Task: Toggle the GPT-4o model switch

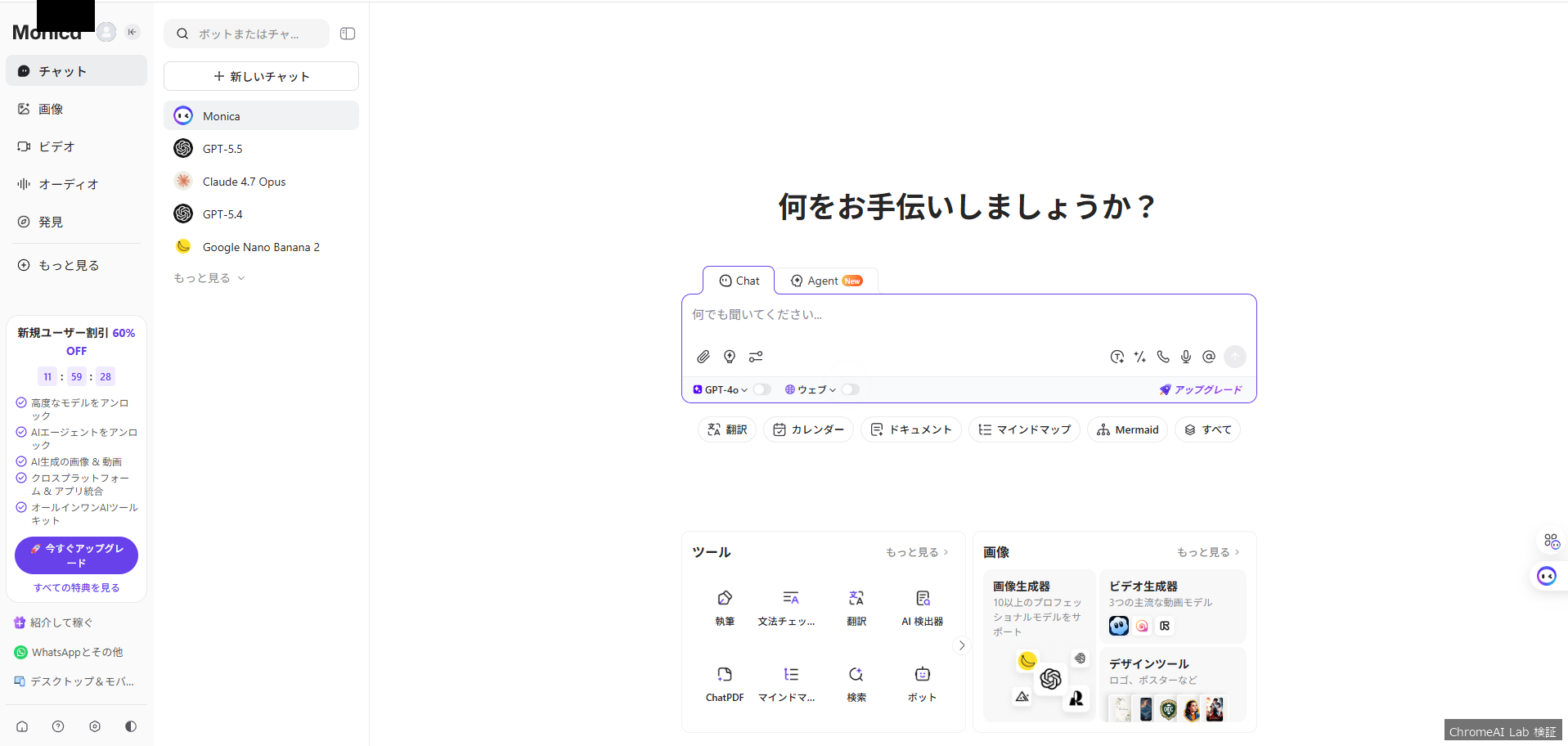Action: coord(762,389)
